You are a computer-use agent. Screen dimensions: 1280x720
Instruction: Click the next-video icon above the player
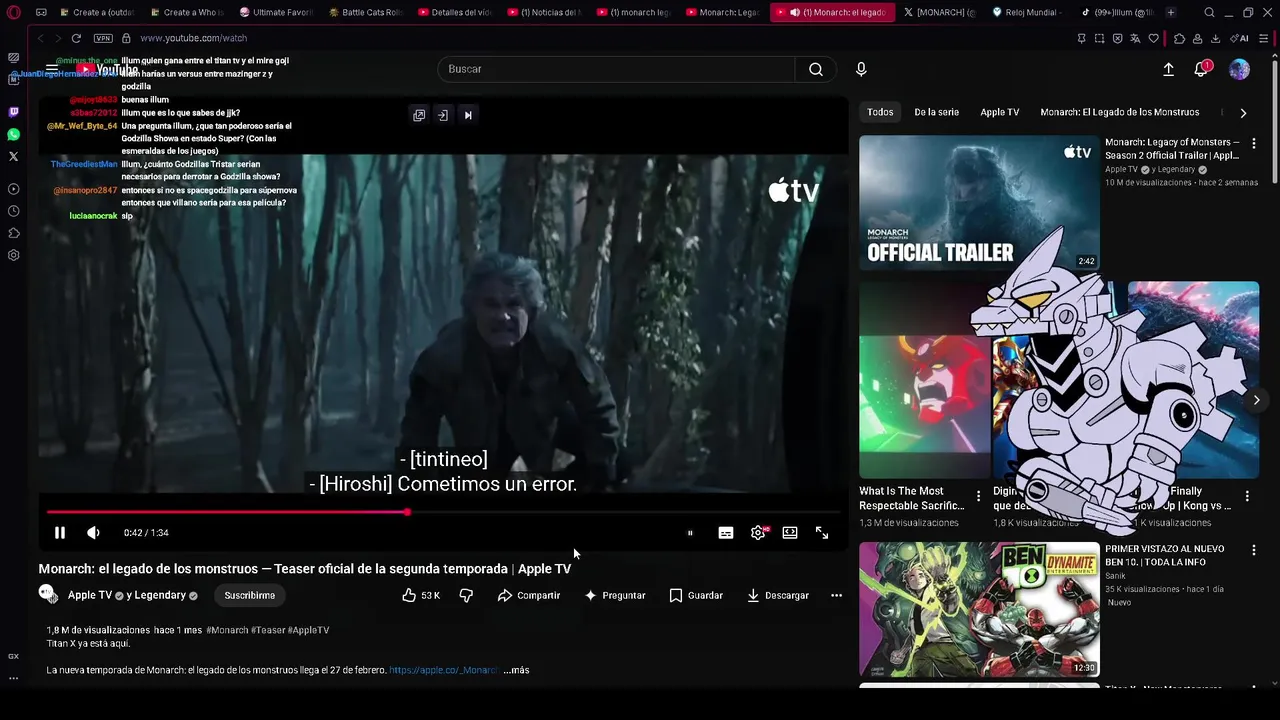tap(468, 115)
